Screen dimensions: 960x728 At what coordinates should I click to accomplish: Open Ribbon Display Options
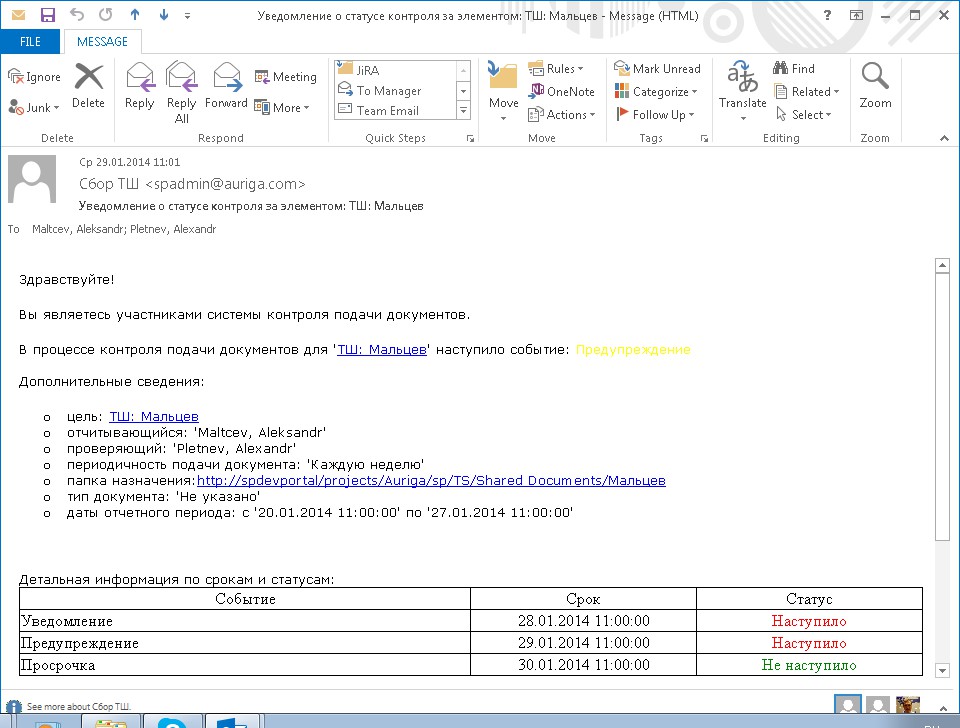coord(856,15)
